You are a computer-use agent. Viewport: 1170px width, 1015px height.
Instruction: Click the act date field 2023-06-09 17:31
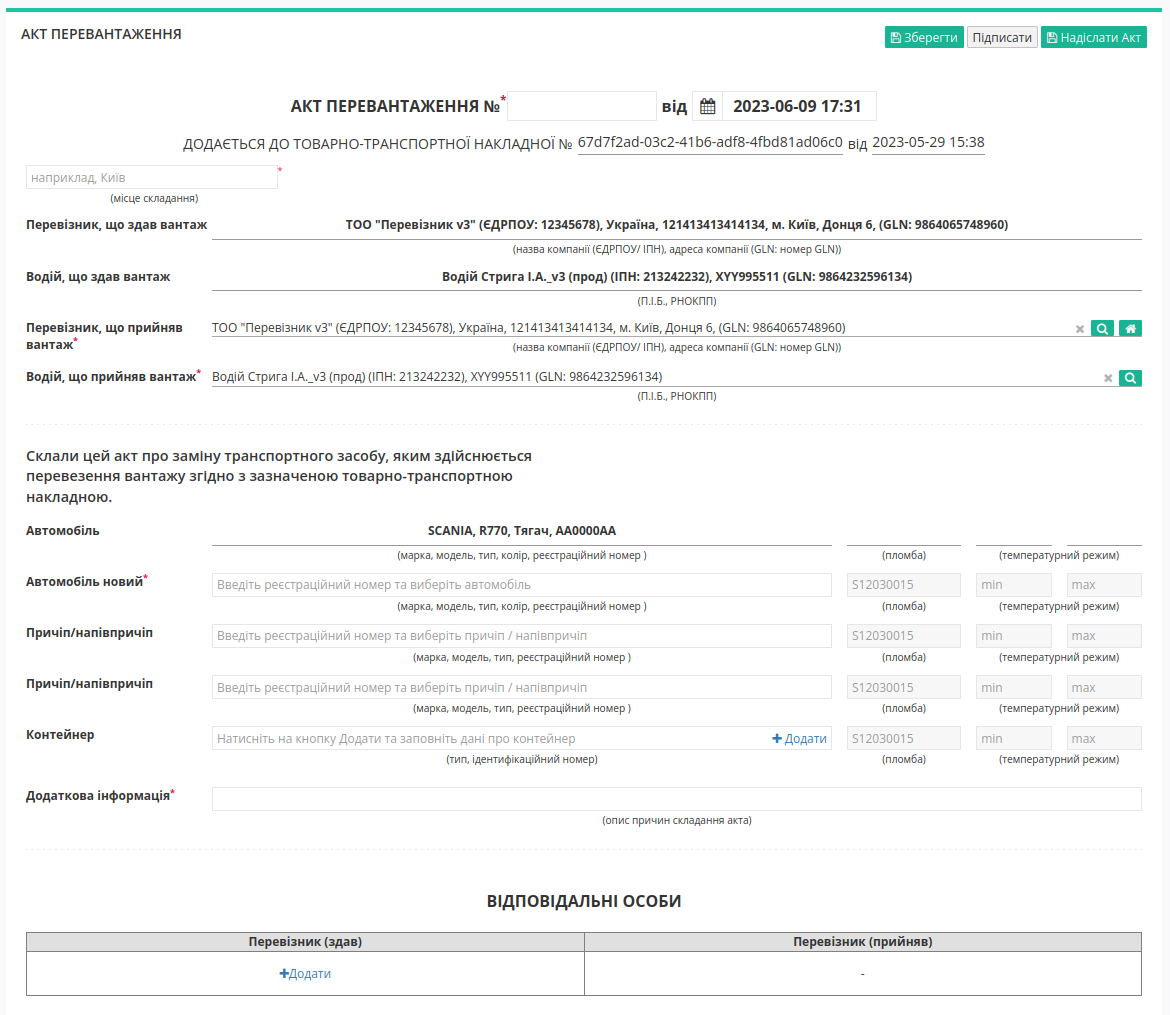pyautogui.click(x=799, y=106)
